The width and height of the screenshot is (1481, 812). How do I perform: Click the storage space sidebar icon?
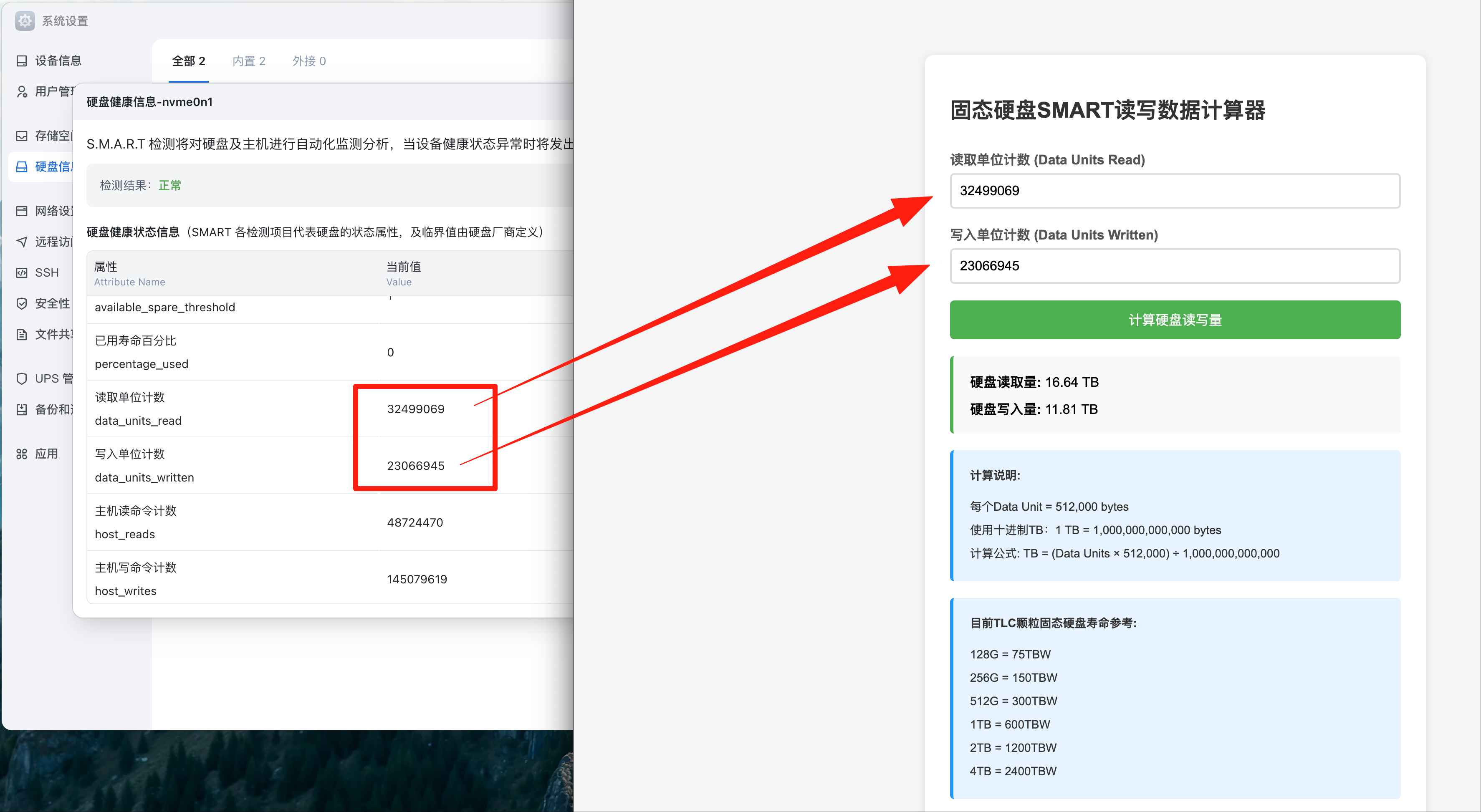pyautogui.click(x=22, y=136)
